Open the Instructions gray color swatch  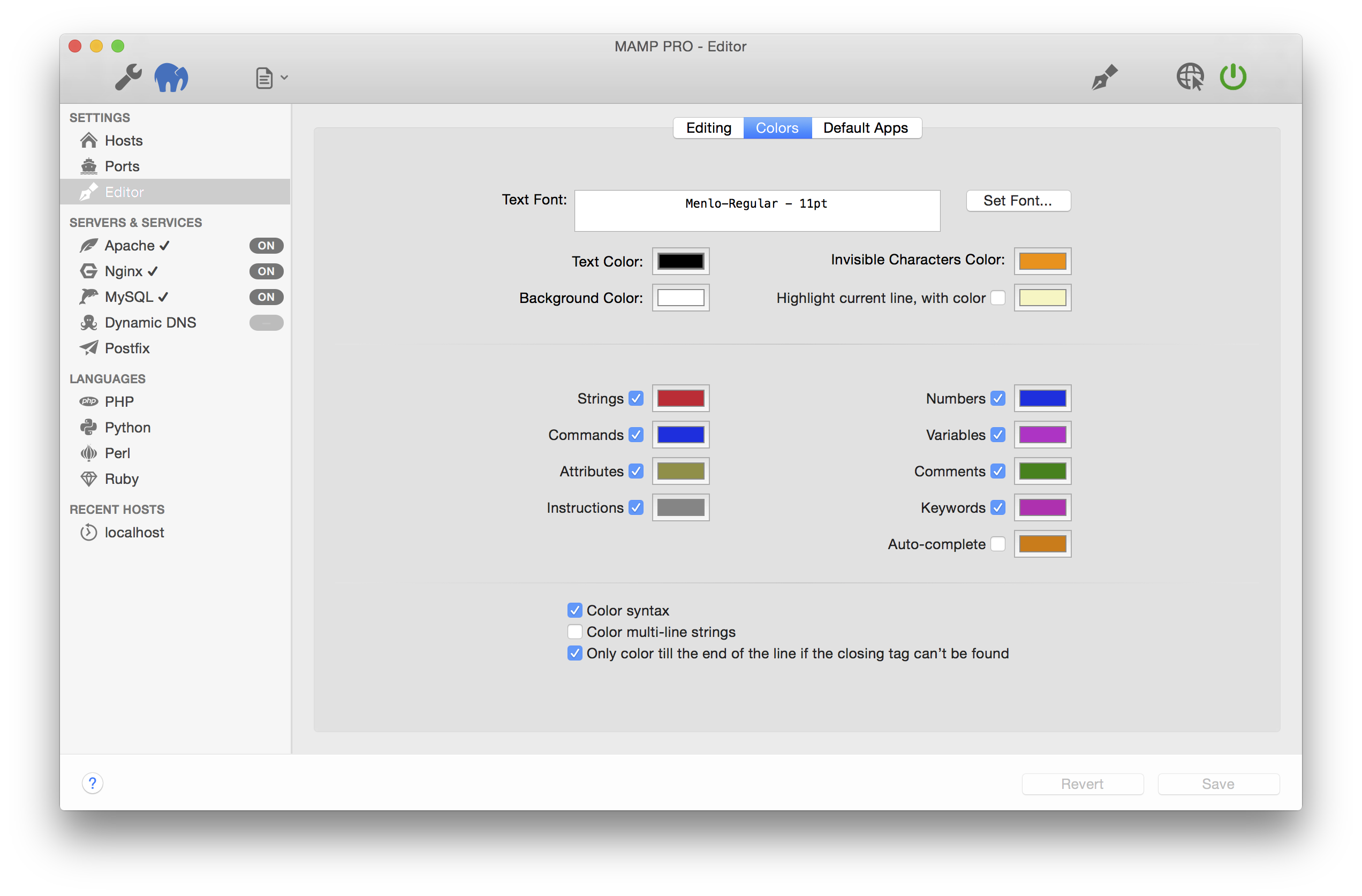[x=680, y=507]
